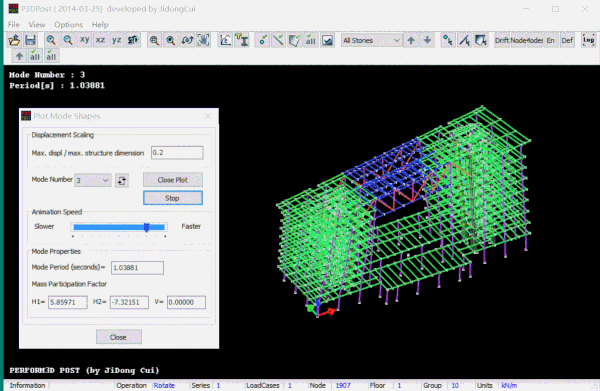Click the Close button in the dialog

pos(118,337)
